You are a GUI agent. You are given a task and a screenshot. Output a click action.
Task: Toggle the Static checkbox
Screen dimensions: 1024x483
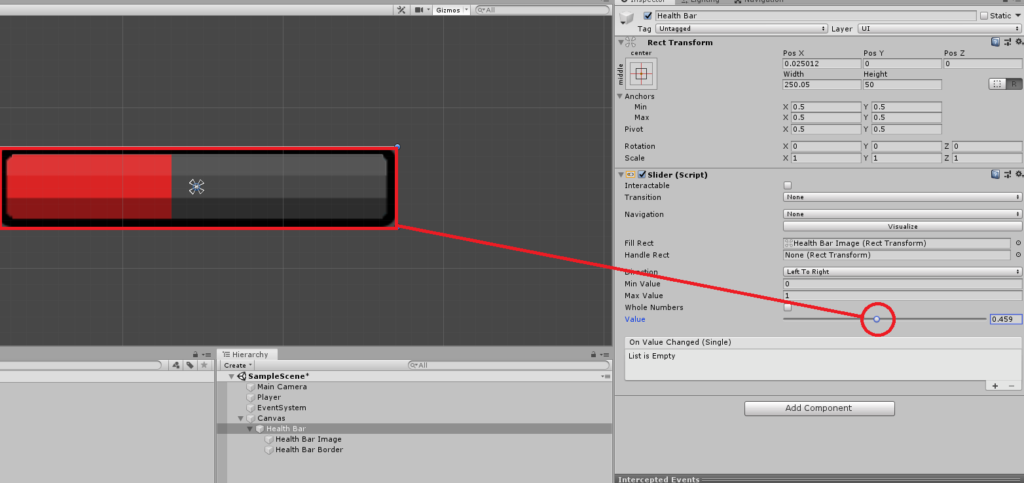click(x=984, y=16)
